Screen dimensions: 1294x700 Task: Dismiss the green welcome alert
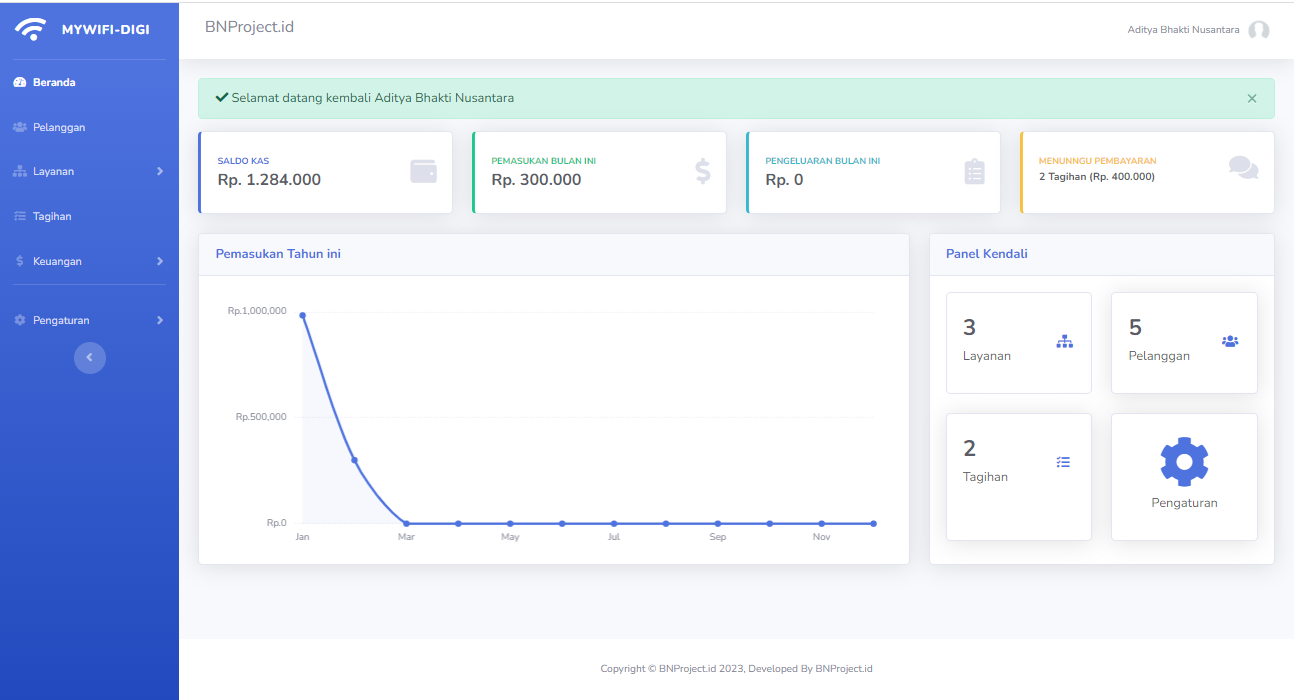click(1252, 99)
